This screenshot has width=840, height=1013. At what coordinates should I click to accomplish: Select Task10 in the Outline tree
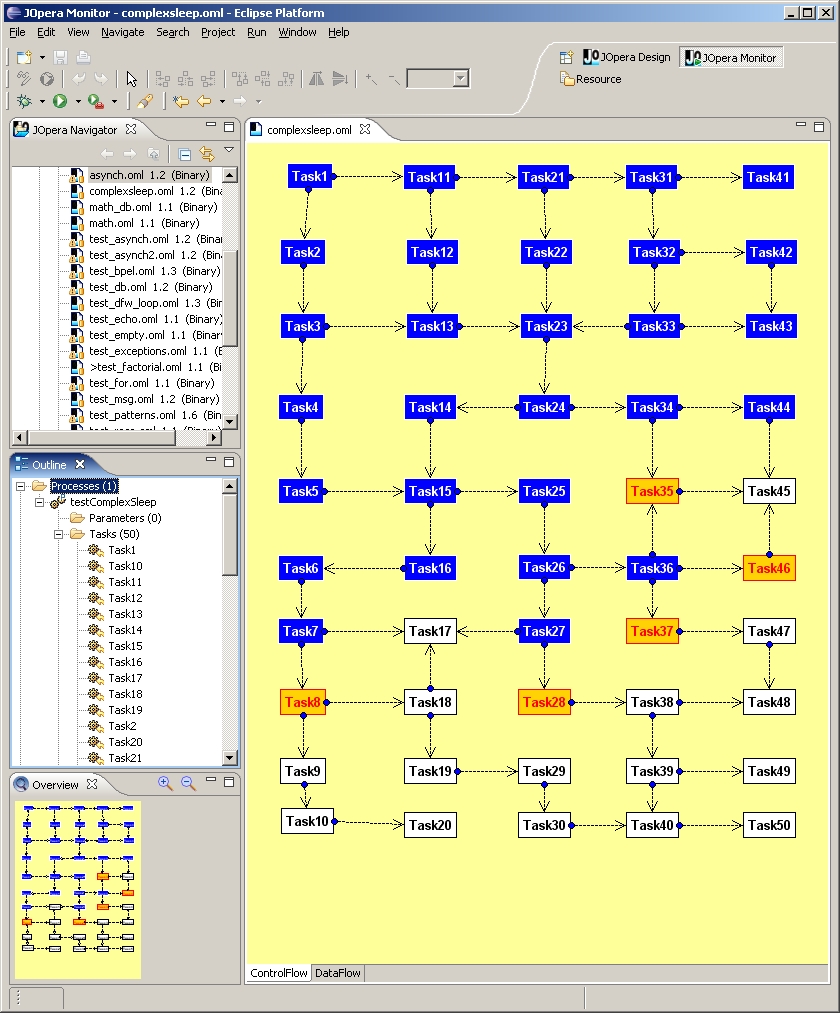tap(125, 566)
